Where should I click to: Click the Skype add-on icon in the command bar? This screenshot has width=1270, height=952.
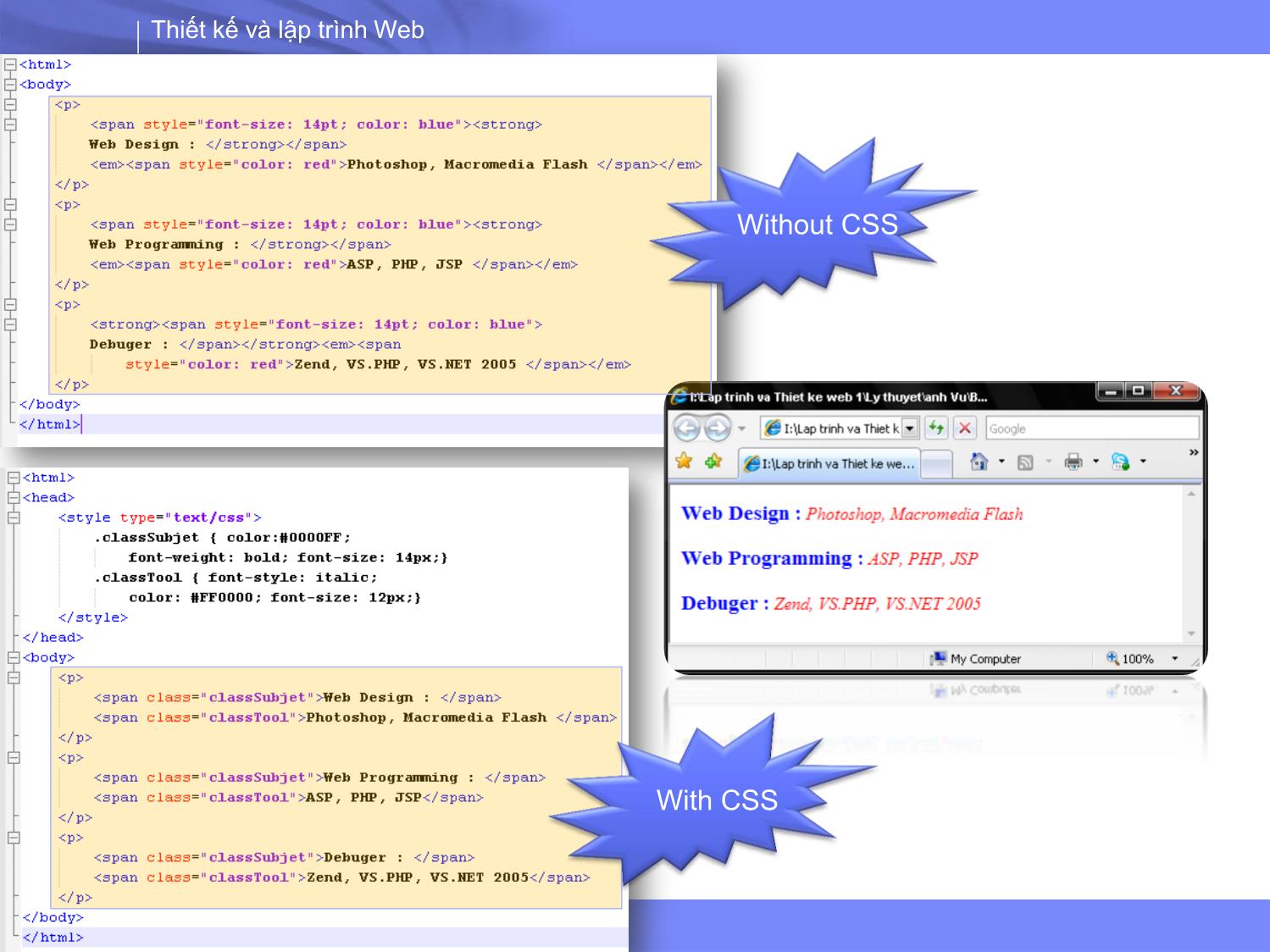[1120, 462]
